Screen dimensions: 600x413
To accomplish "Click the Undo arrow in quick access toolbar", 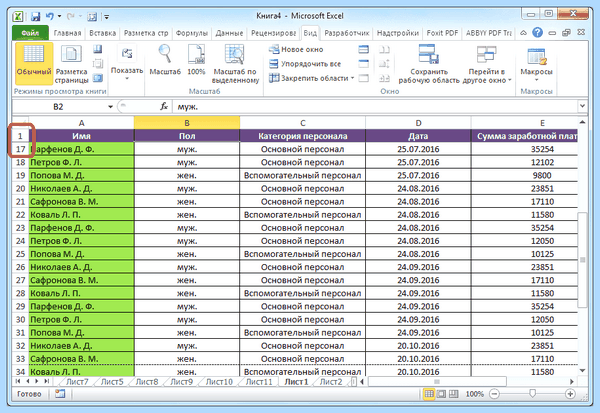I will (50, 16).
